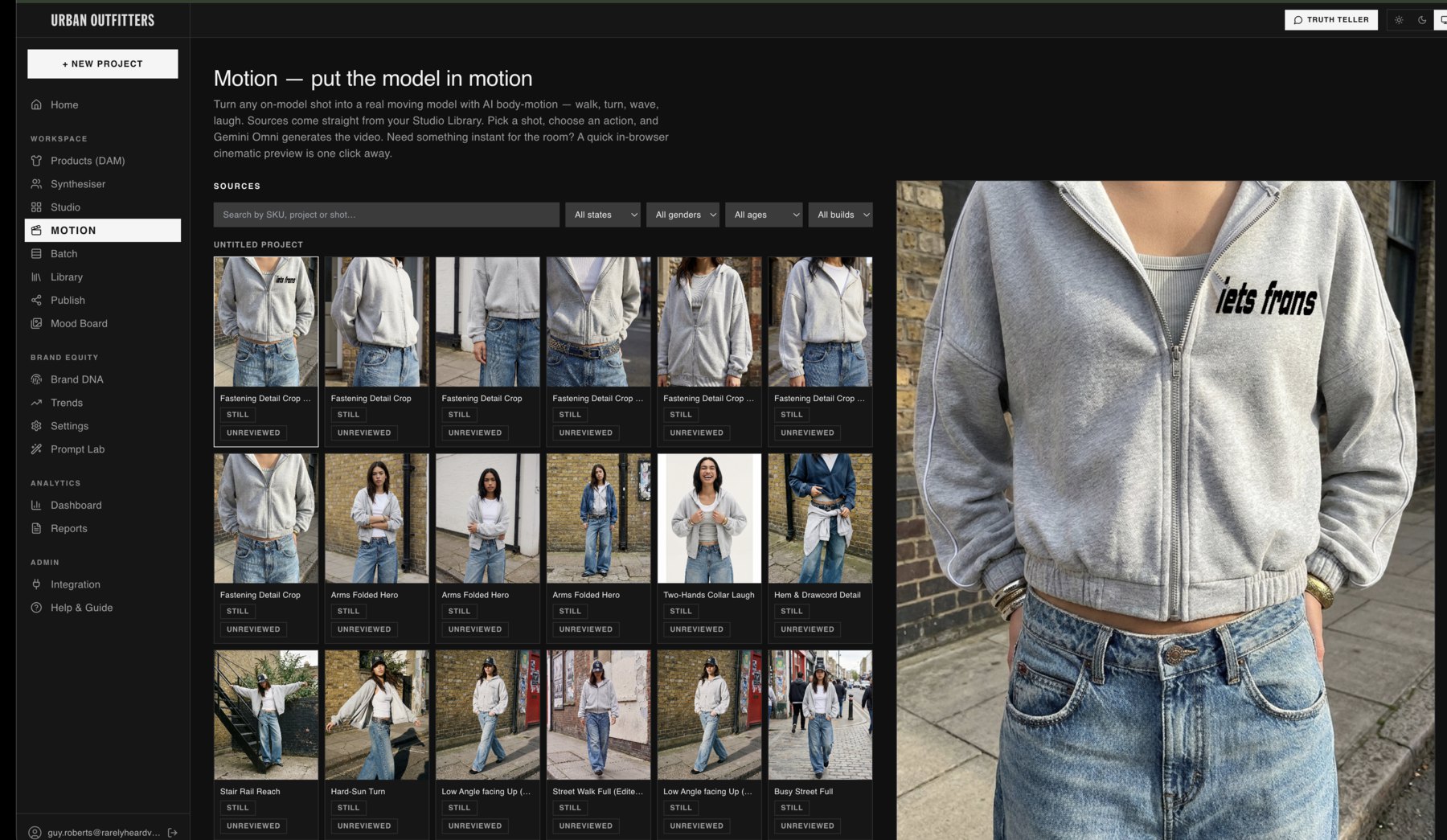Click the guy.roberts account email
The height and width of the screenshot is (840, 1447).
[x=104, y=833]
